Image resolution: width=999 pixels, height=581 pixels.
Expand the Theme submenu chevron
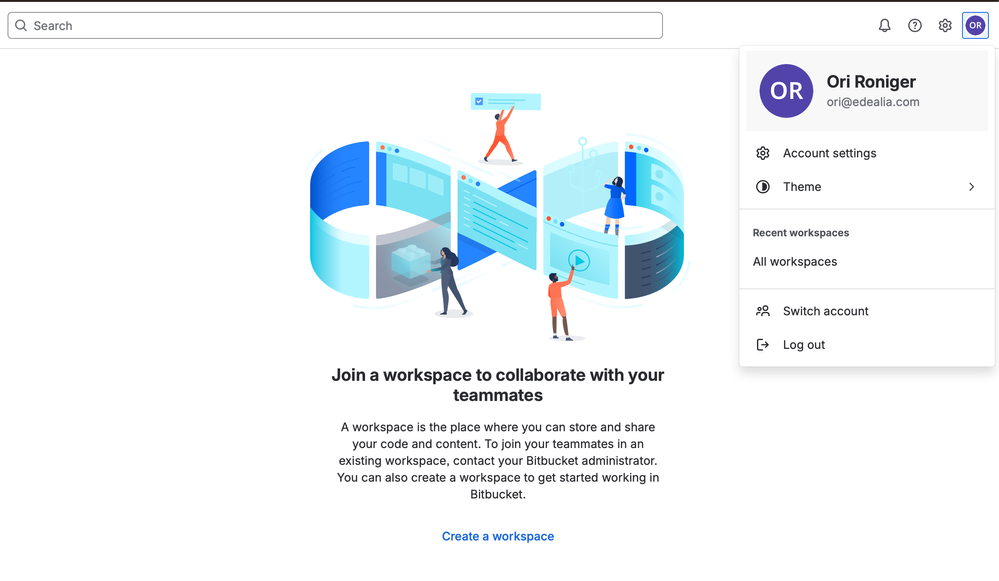click(972, 187)
